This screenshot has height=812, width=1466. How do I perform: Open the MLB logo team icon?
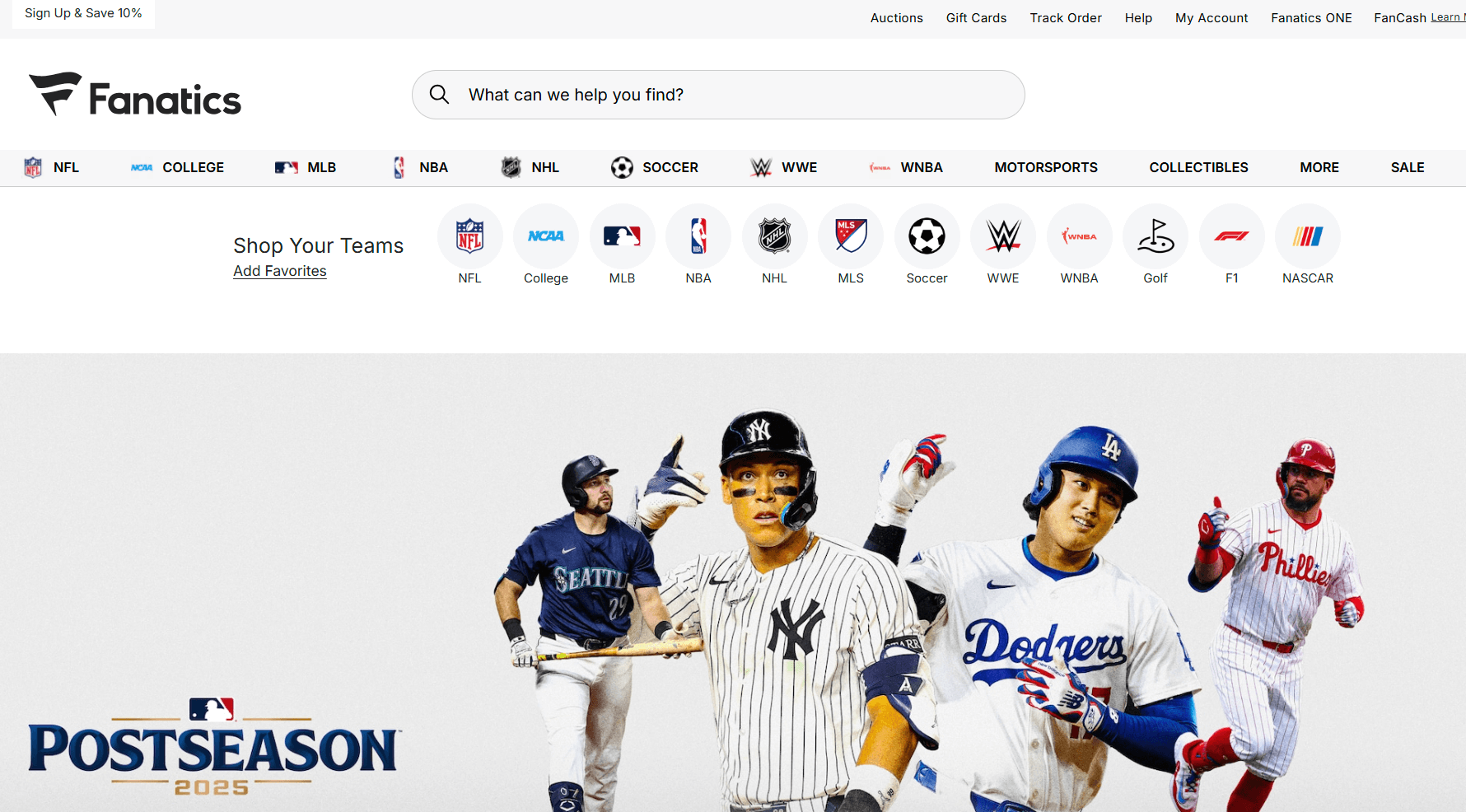point(622,236)
